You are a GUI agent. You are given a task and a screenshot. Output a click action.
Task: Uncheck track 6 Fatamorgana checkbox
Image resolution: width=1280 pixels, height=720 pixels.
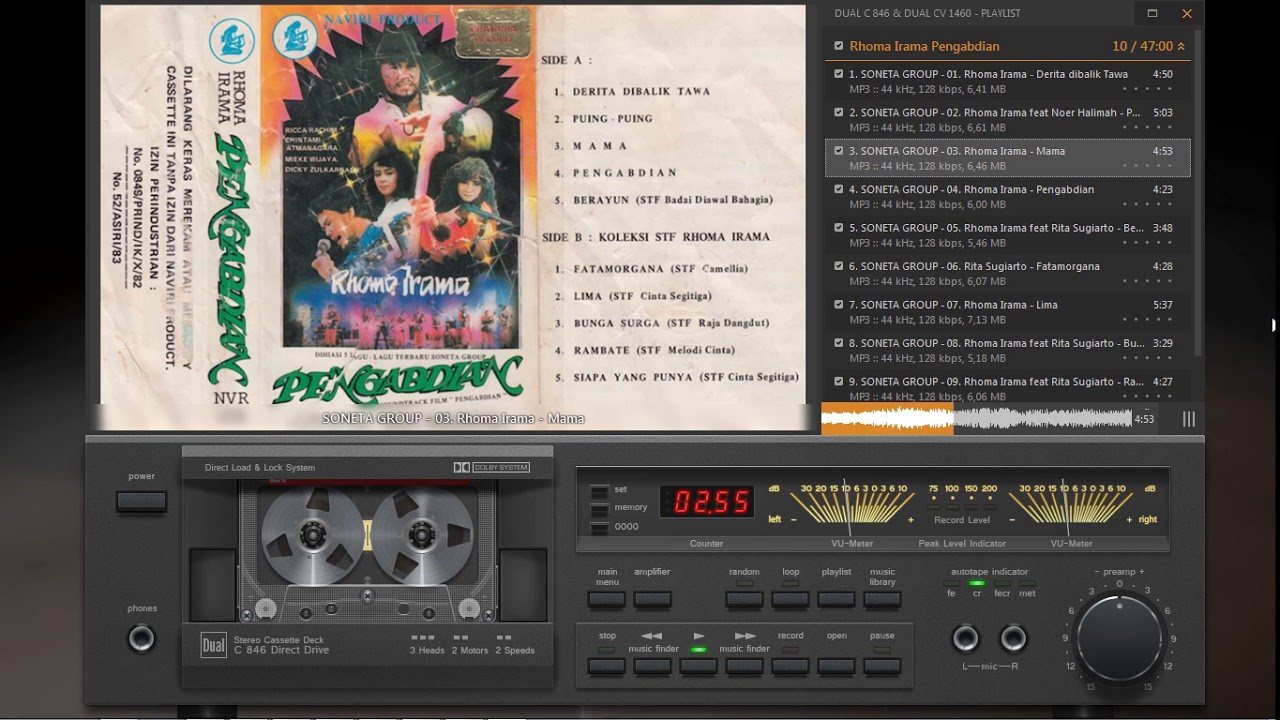coord(839,266)
